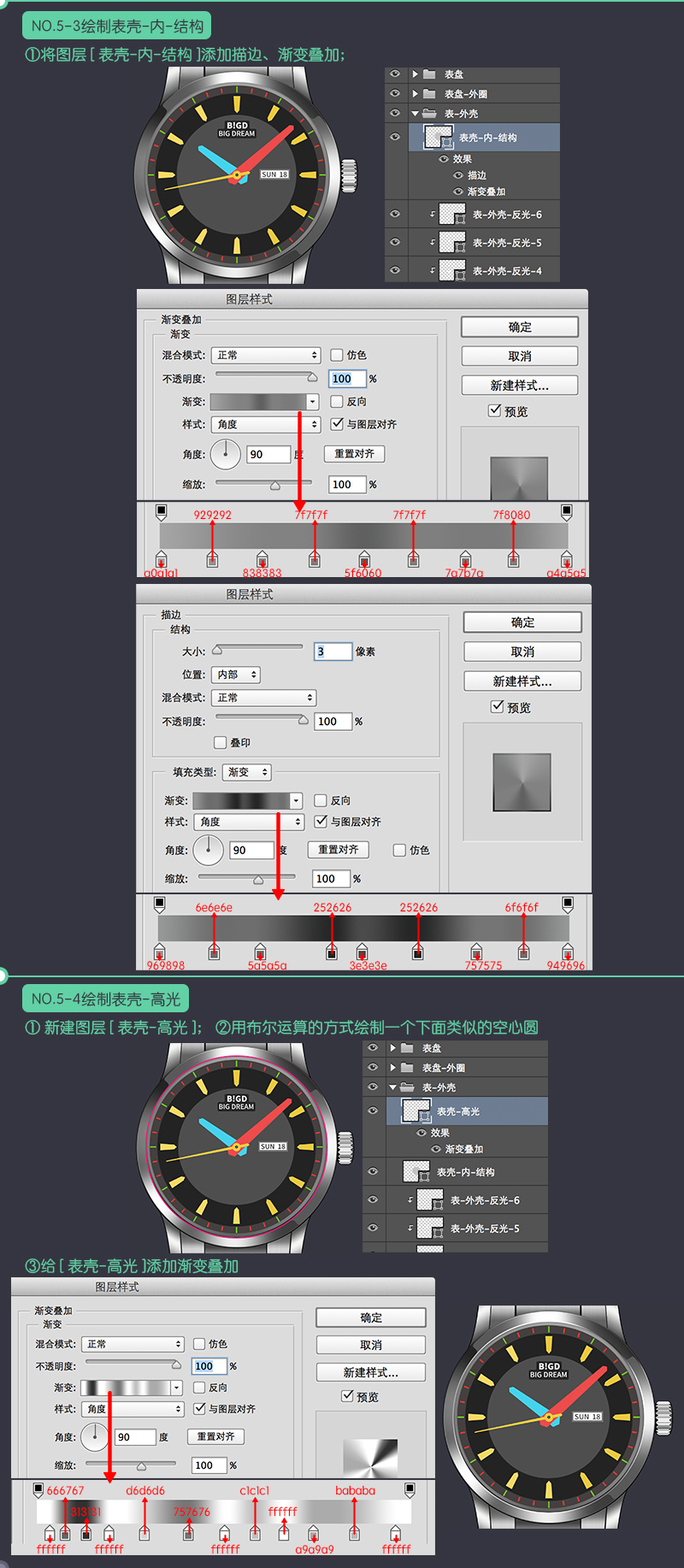
Task: Toggle 与图层对齐 checkbox in the 描边 dialog
Action: 321,822
